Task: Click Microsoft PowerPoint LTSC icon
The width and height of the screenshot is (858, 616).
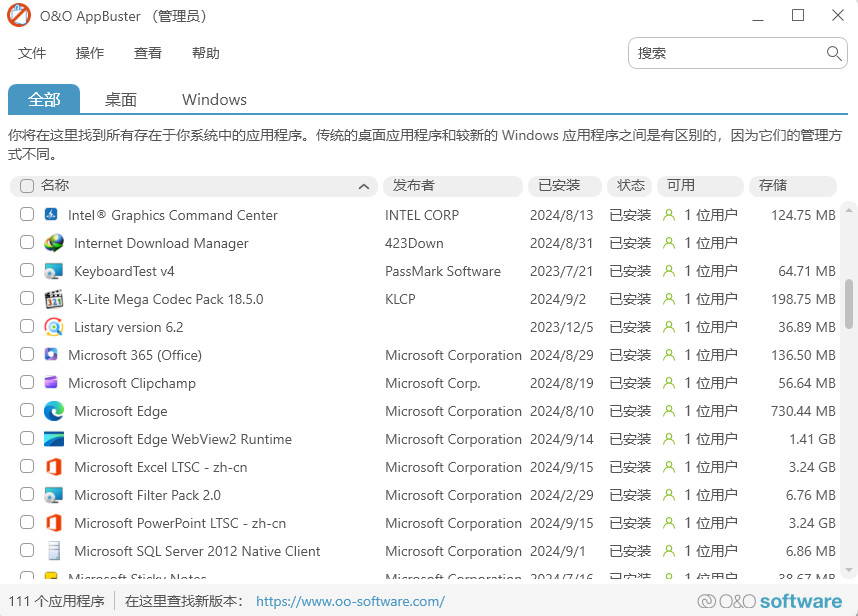Action: 54,522
